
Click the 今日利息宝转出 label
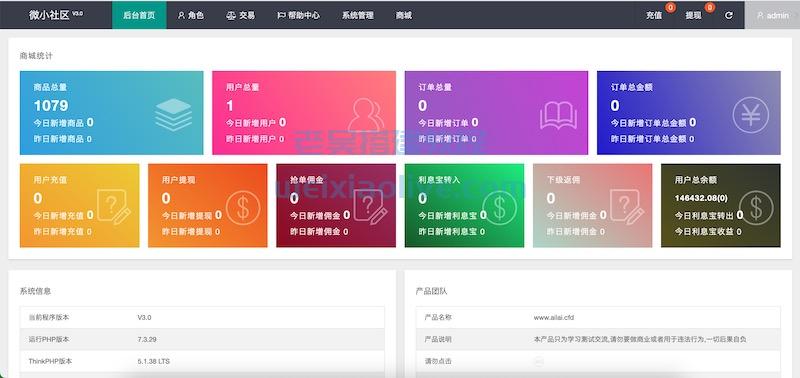click(704, 216)
